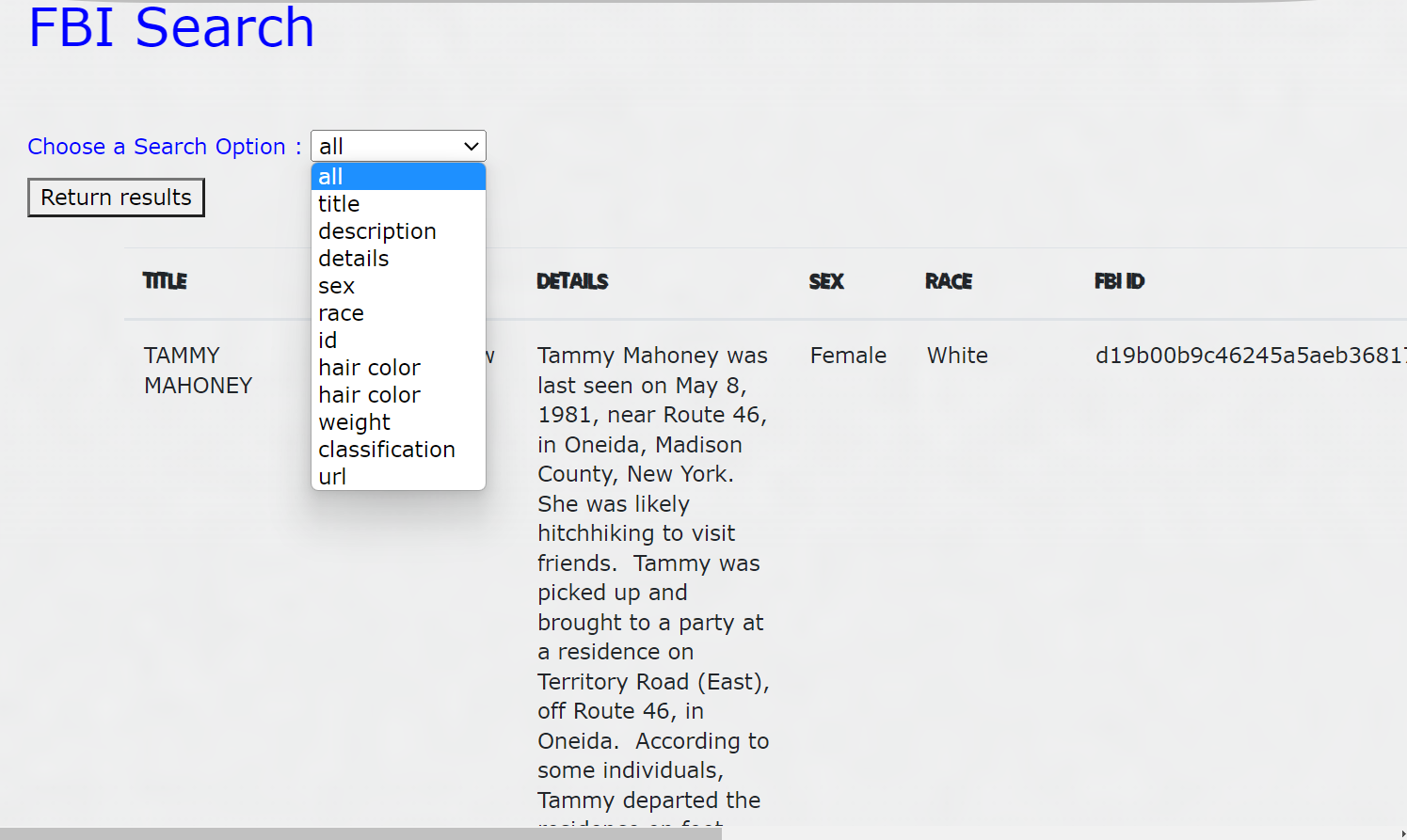Viewport: 1407px width, 840px height.
Task: Click the FBI ID column header
Action: point(1119,281)
